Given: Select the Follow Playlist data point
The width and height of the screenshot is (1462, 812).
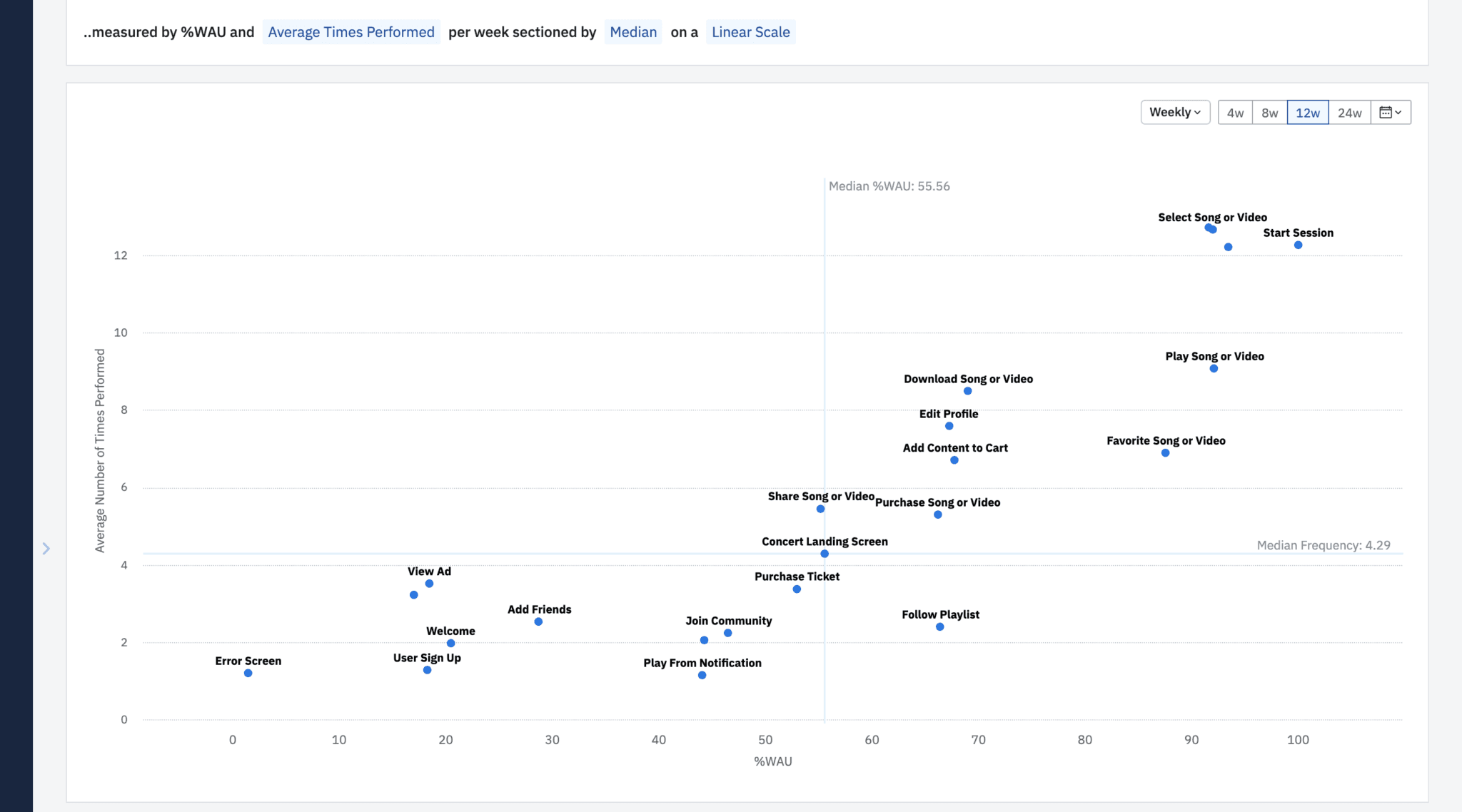Looking at the screenshot, I should tap(939, 626).
